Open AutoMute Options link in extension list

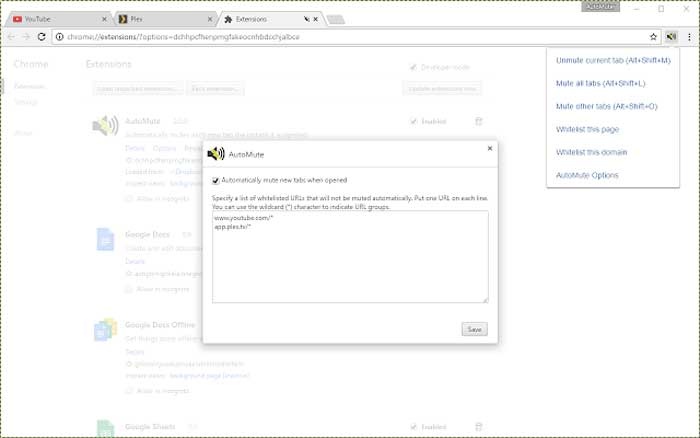(x=164, y=148)
